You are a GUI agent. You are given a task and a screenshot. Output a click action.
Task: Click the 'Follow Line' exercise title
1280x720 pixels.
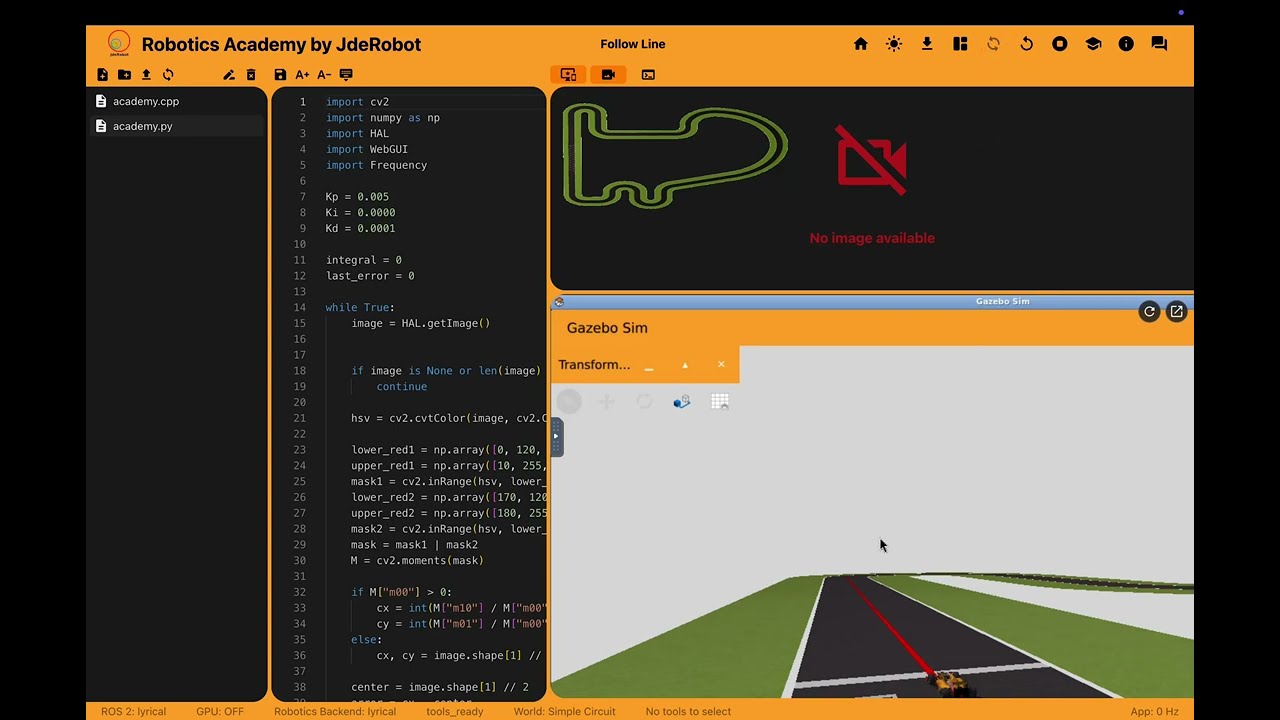coord(633,44)
